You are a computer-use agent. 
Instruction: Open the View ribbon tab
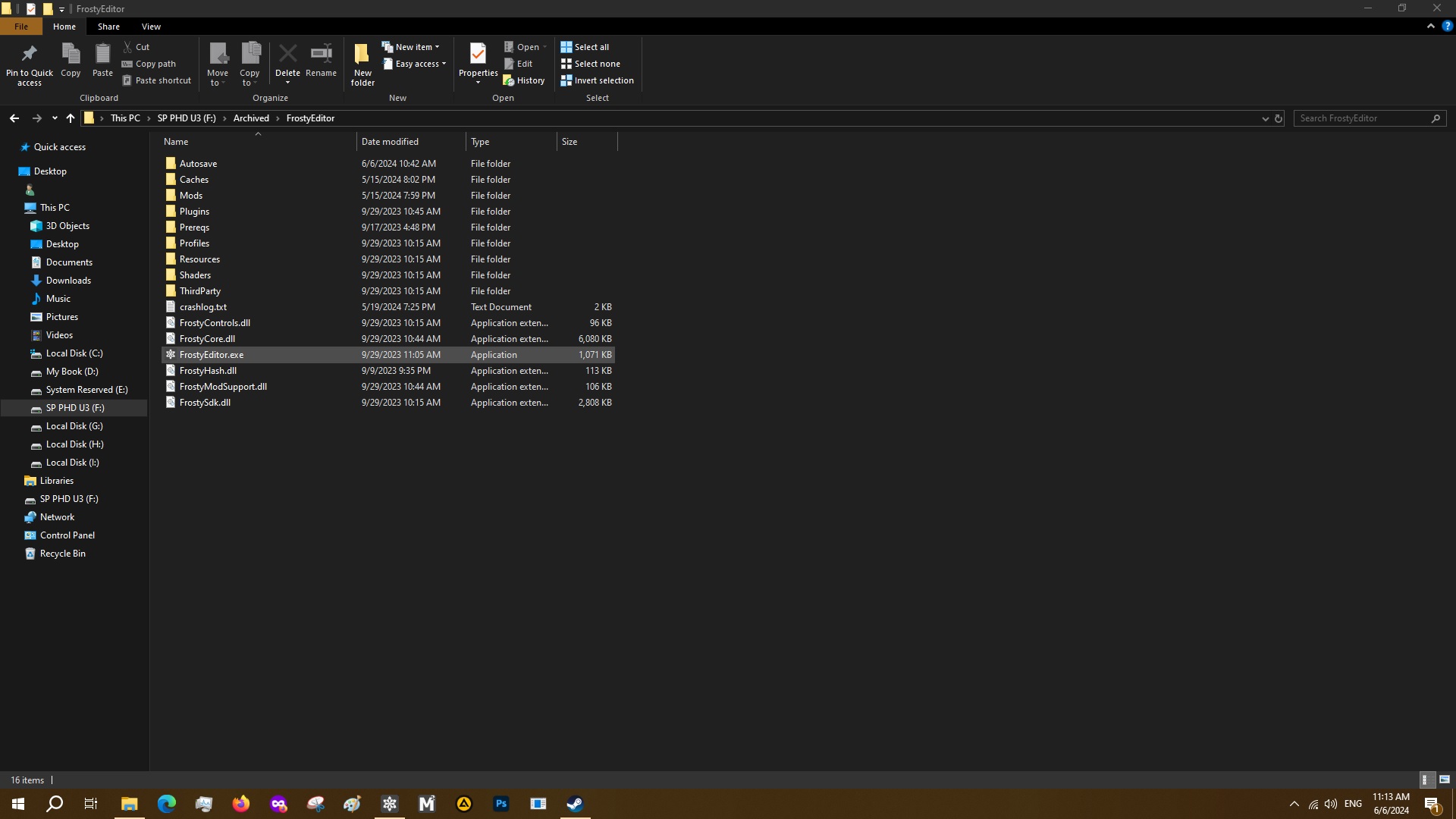151,27
